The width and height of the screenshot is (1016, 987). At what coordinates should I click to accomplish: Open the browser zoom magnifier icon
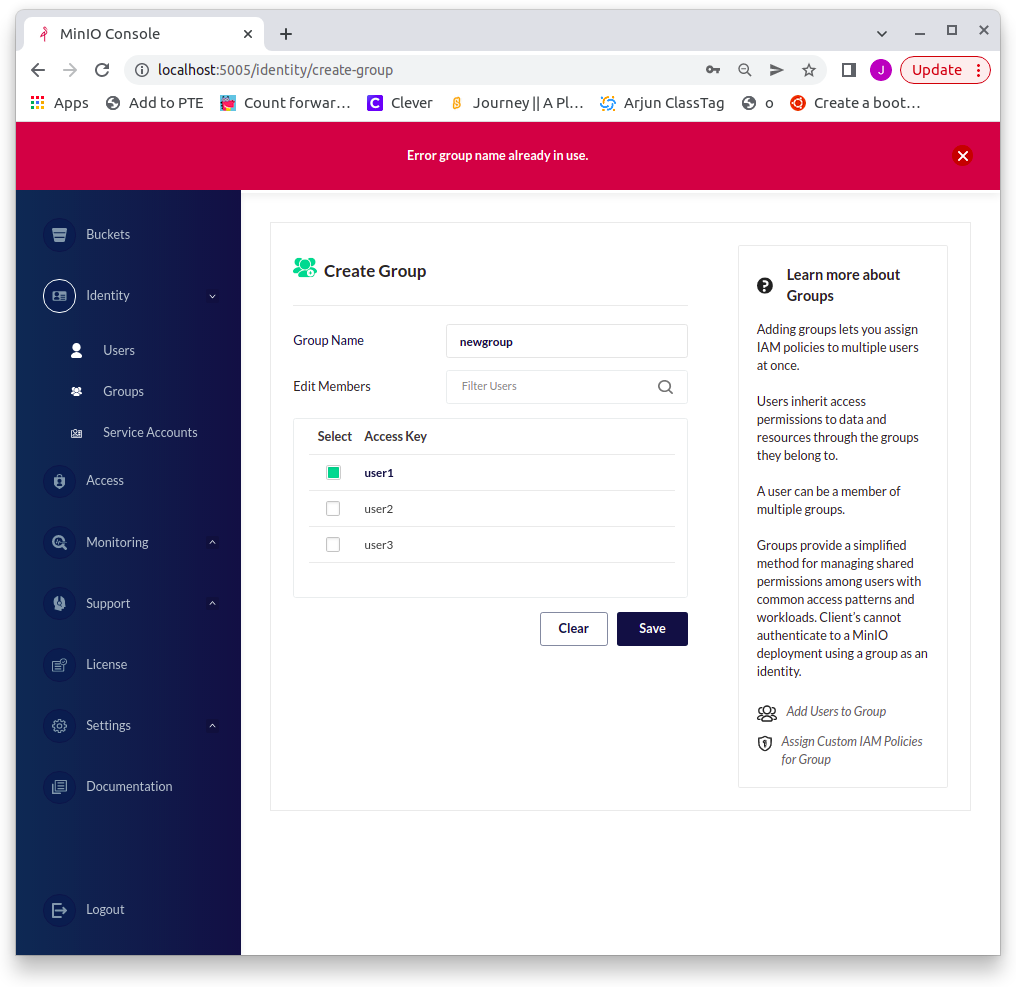[x=745, y=70]
